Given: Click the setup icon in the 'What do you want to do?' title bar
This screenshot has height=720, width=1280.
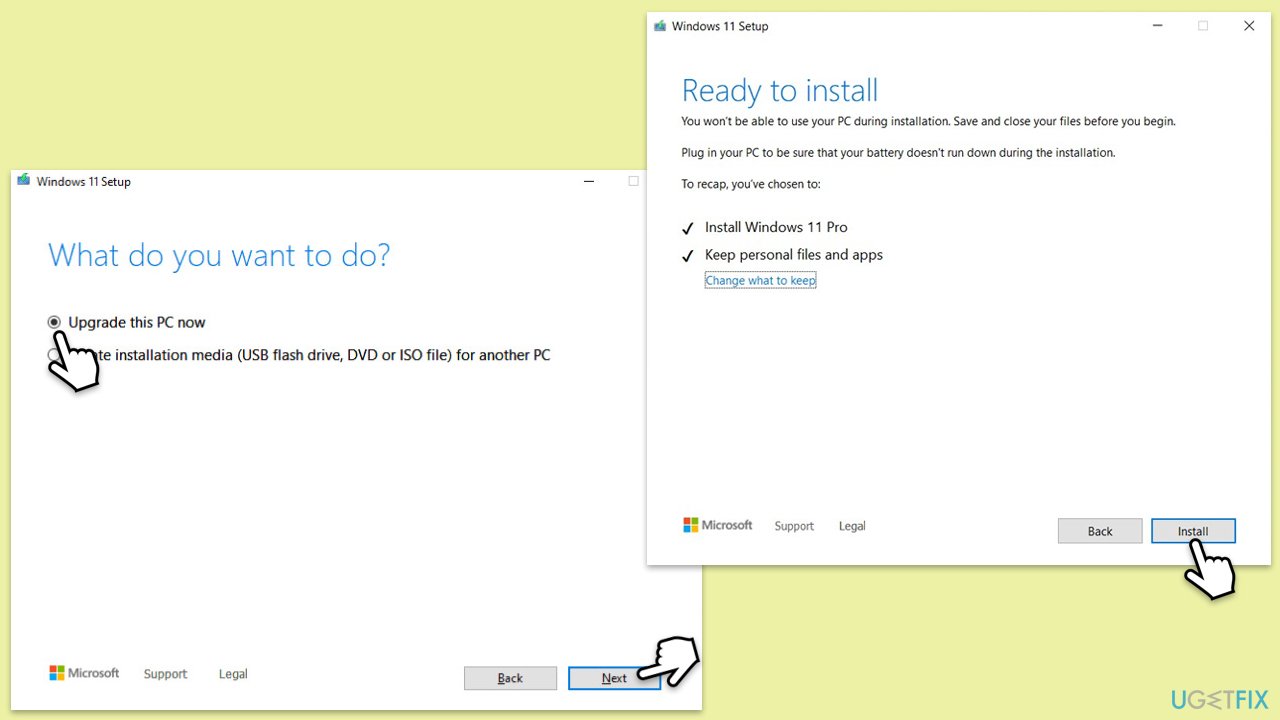Looking at the screenshot, I should (23, 181).
